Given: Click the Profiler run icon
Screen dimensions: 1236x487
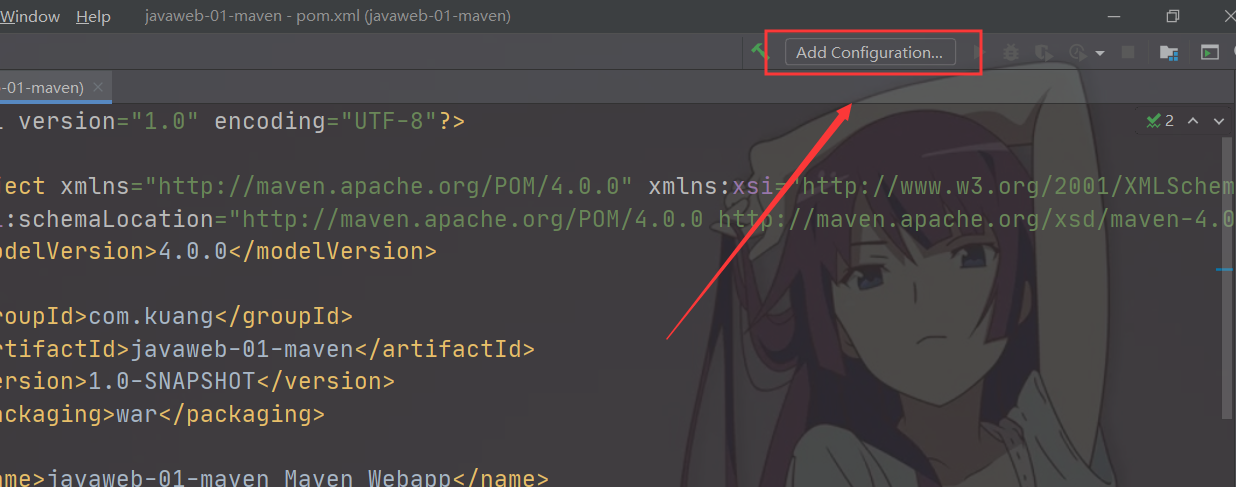Looking at the screenshot, I should [x=1078, y=53].
